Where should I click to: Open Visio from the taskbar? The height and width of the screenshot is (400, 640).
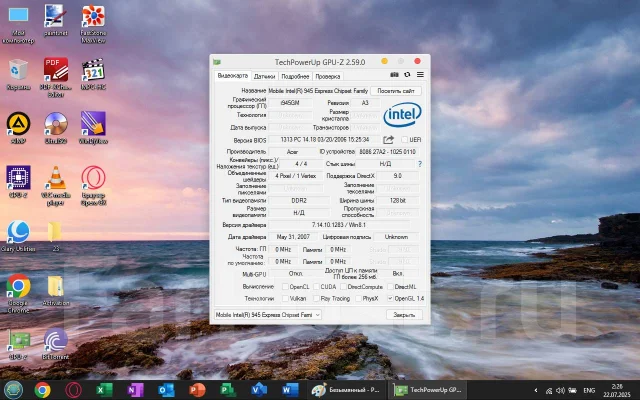259,390
